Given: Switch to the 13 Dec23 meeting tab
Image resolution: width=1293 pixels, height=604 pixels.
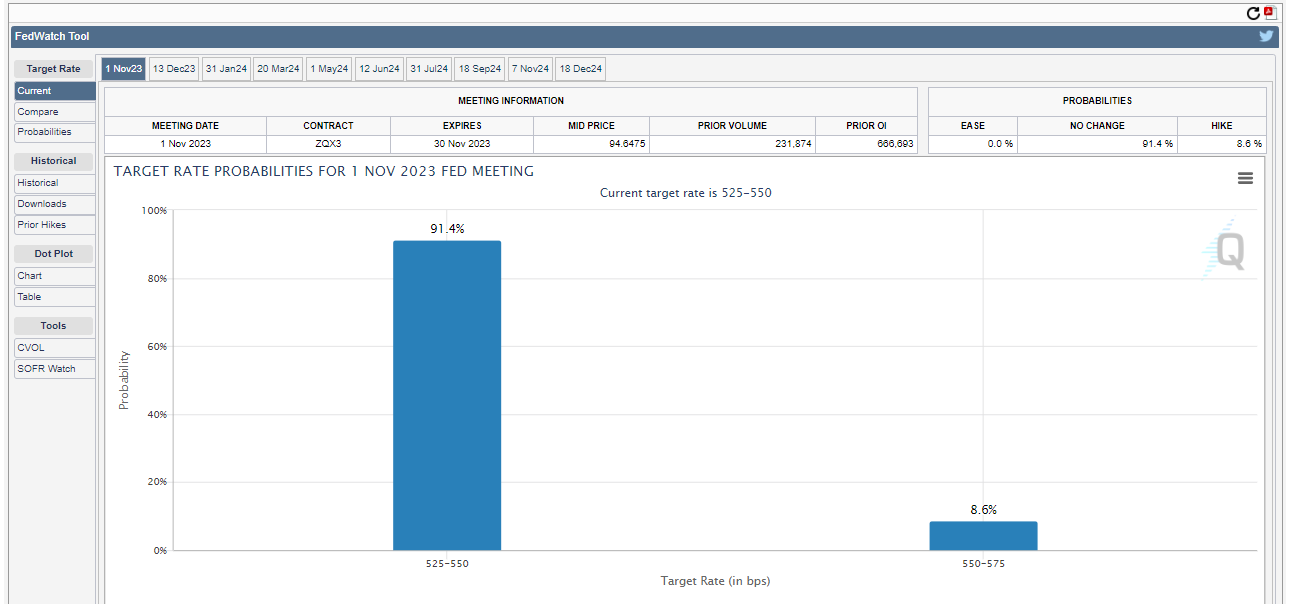Looking at the screenshot, I should coord(174,69).
